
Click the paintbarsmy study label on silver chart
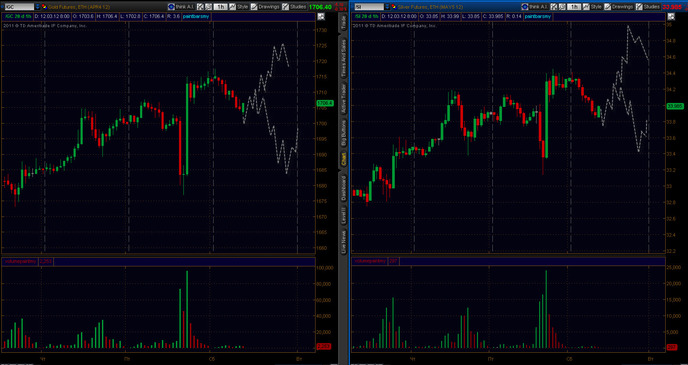538,17
